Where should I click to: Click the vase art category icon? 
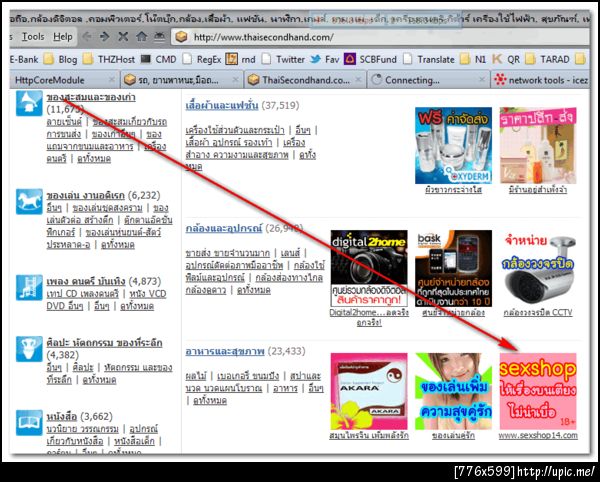pyautogui.click(x=29, y=348)
